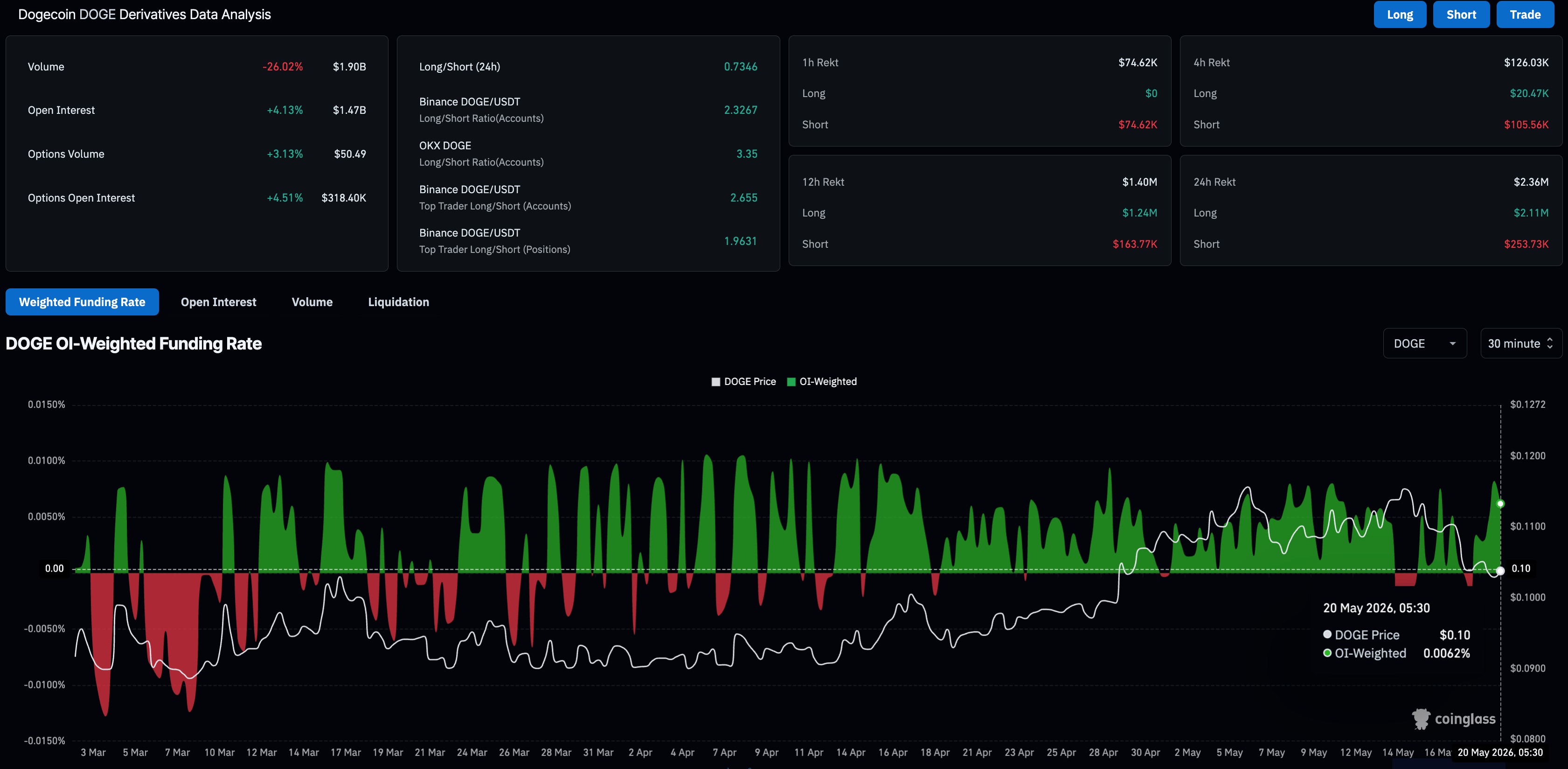Click the 20 May 2026, 05:30 axis date label

point(1500,753)
